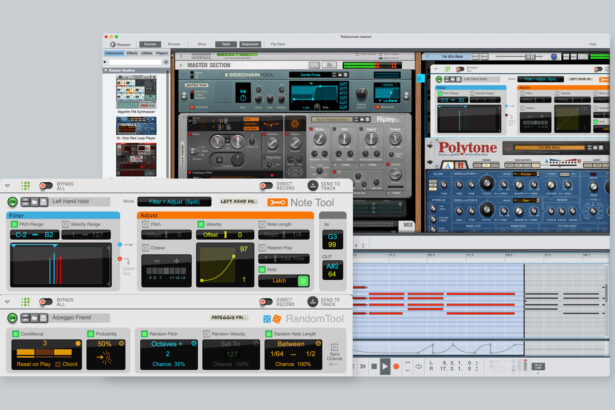Toggle Probability checkbox in Random Tool
Screen dimensions: 615x410
91,333
